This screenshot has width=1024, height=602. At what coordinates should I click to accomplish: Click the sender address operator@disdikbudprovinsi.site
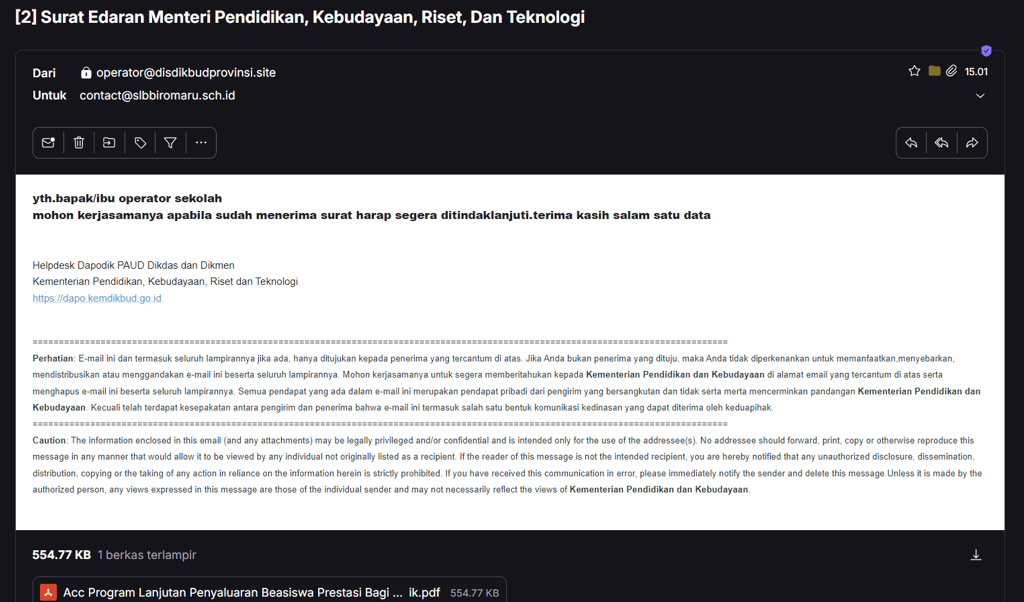(186, 72)
